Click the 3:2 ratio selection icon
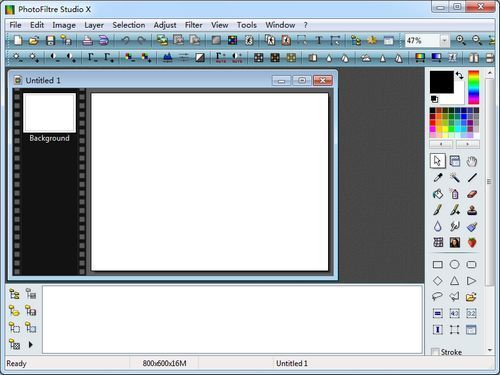This screenshot has height=375, width=500. 471,313
